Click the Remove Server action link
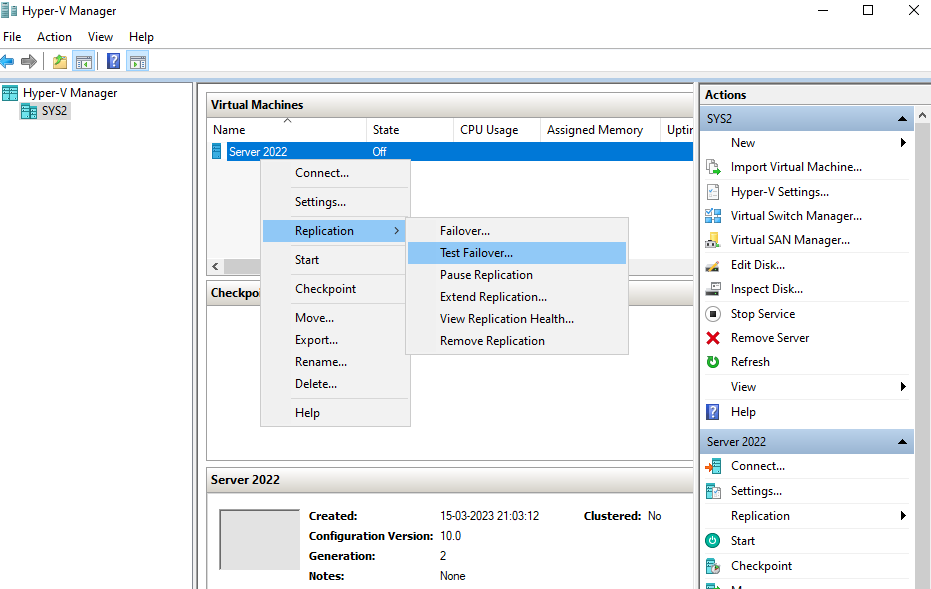Image resolution: width=931 pixels, height=589 pixels. point(770,338)
